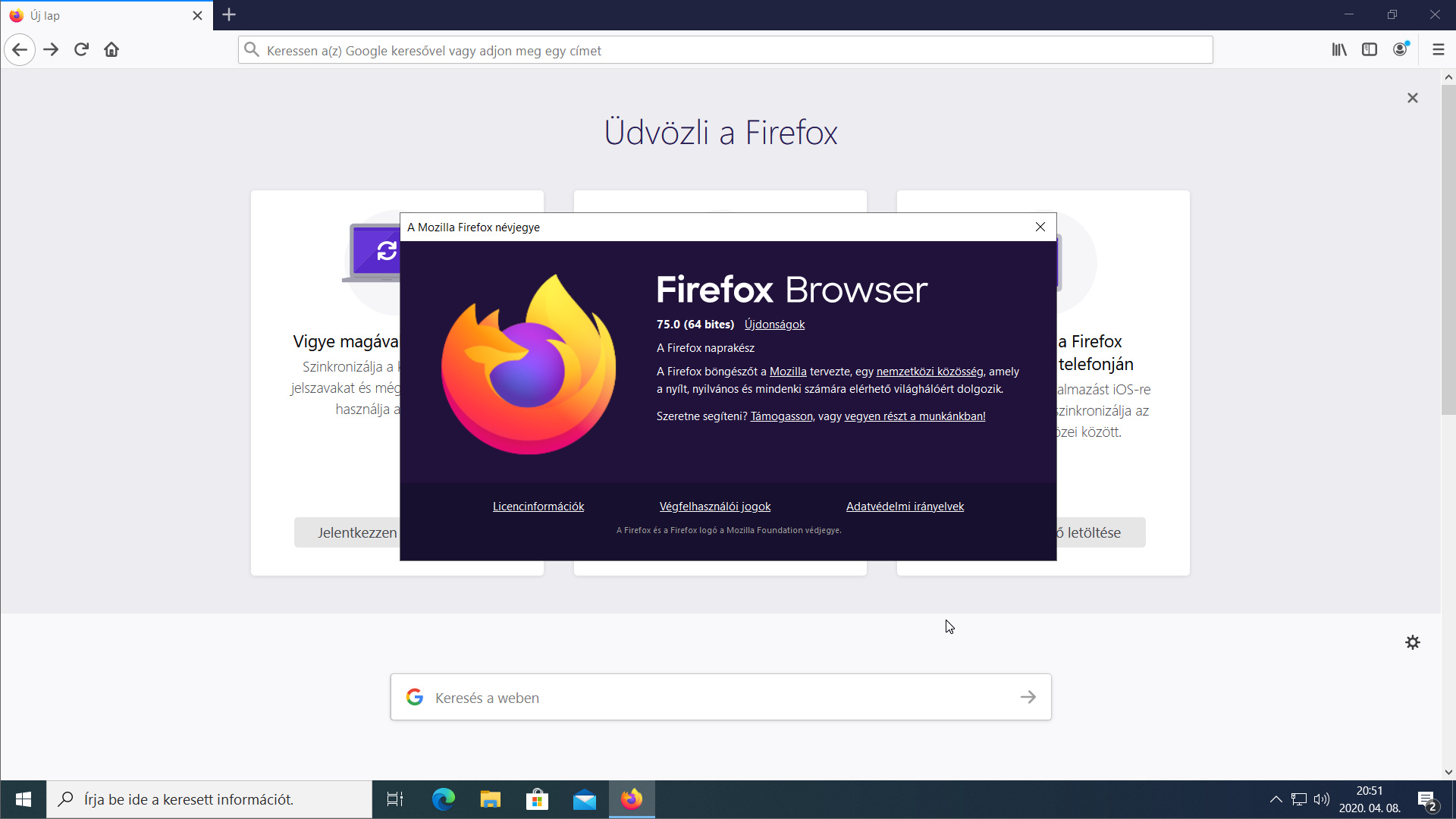Click the Adatvédelmi irányelvek link
The image size is (1456, 819).
pos(905,507)
